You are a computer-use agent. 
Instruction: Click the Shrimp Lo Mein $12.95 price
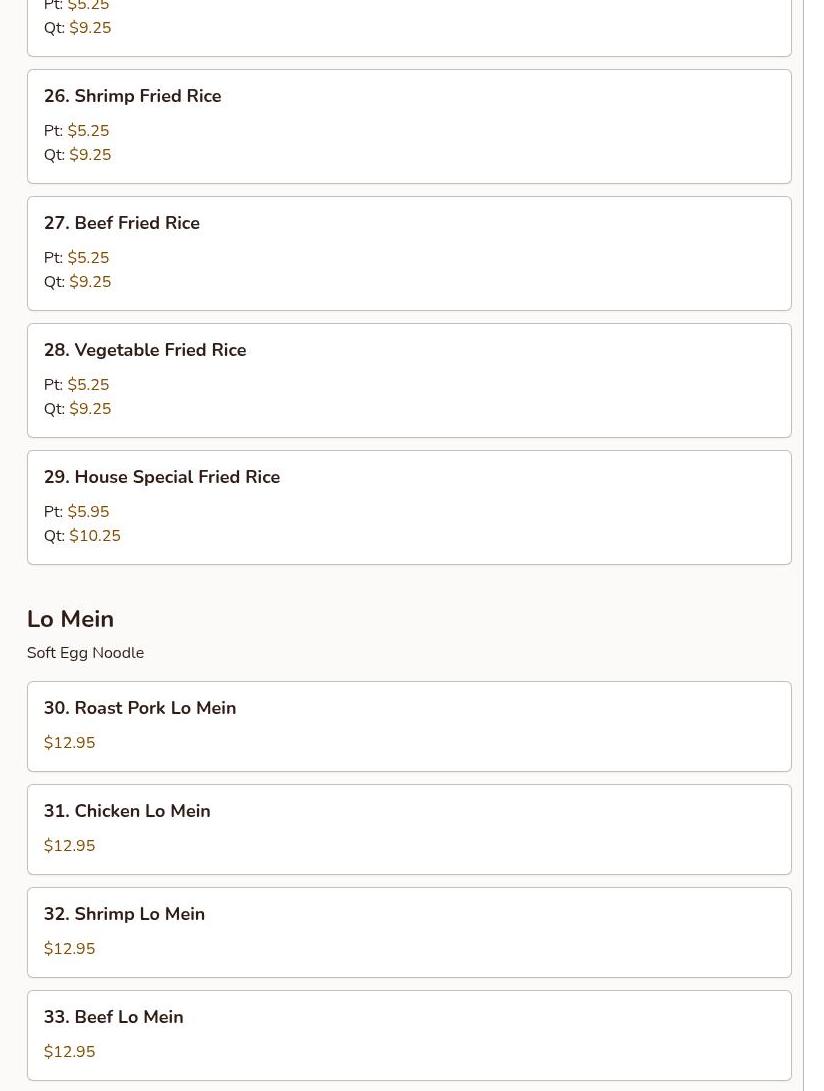(70, 949)
